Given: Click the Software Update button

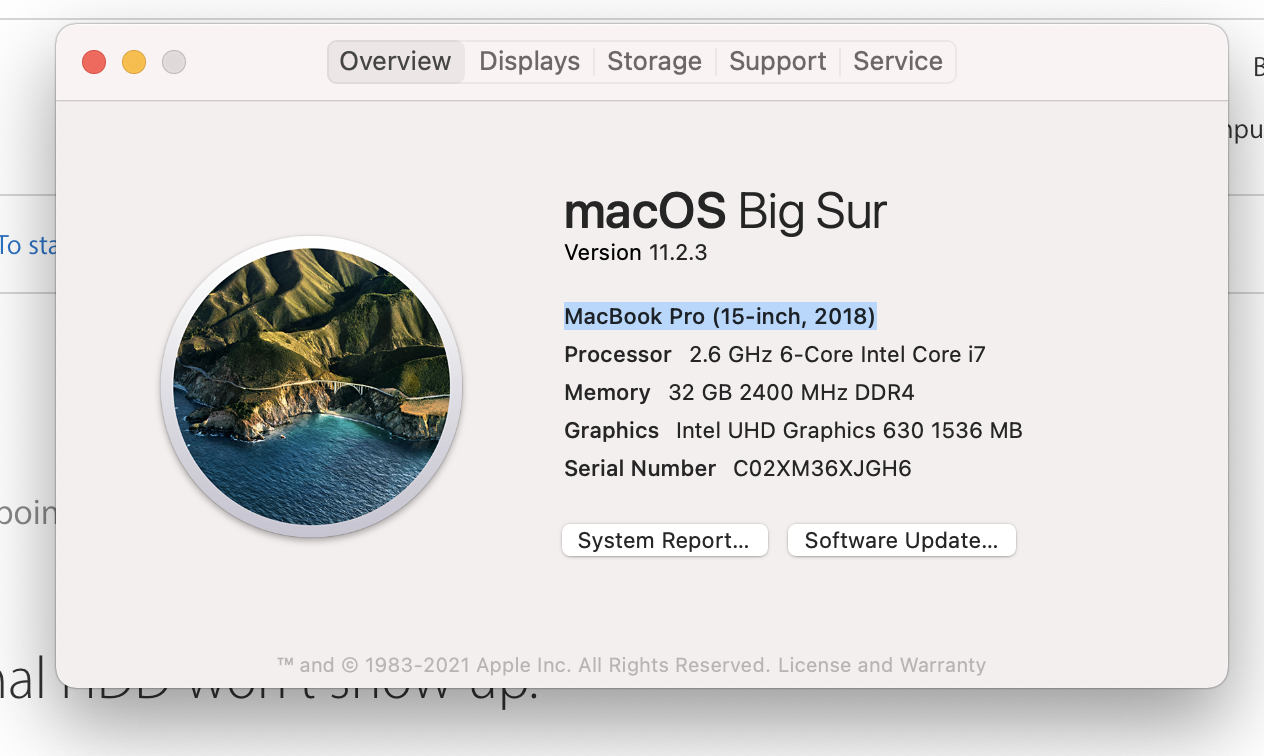Looking at the screenshot, I should click(901, 541).
